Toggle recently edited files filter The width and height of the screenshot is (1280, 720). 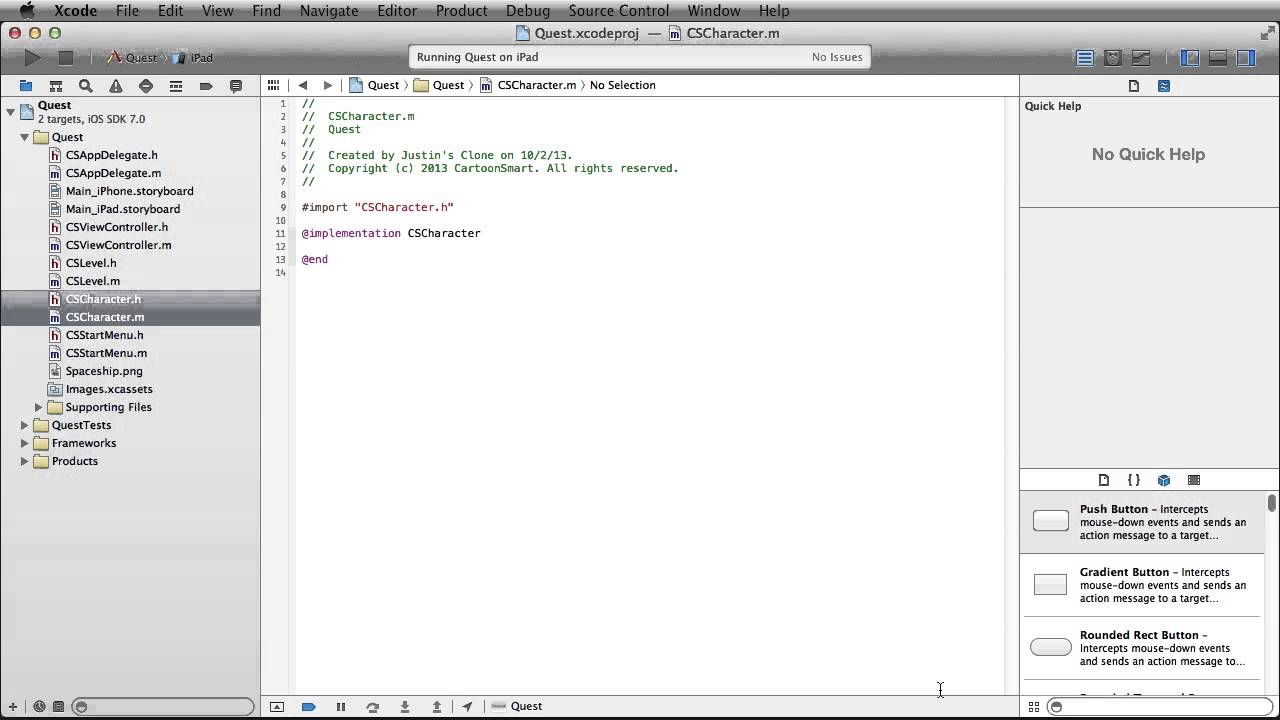tap(39, 707)
